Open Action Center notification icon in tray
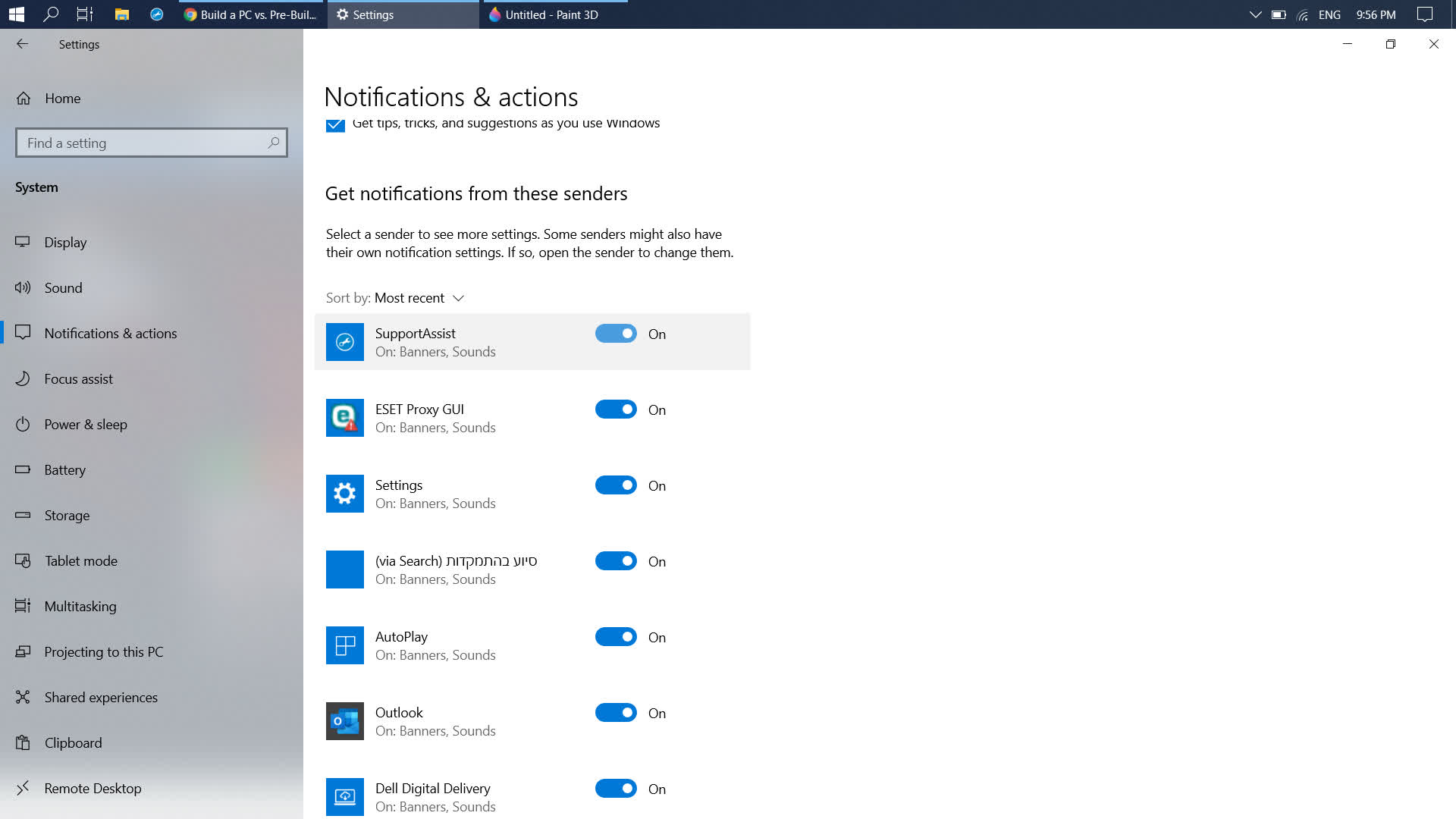The width and height of the screenshot is (1456, 819). 1425,14
